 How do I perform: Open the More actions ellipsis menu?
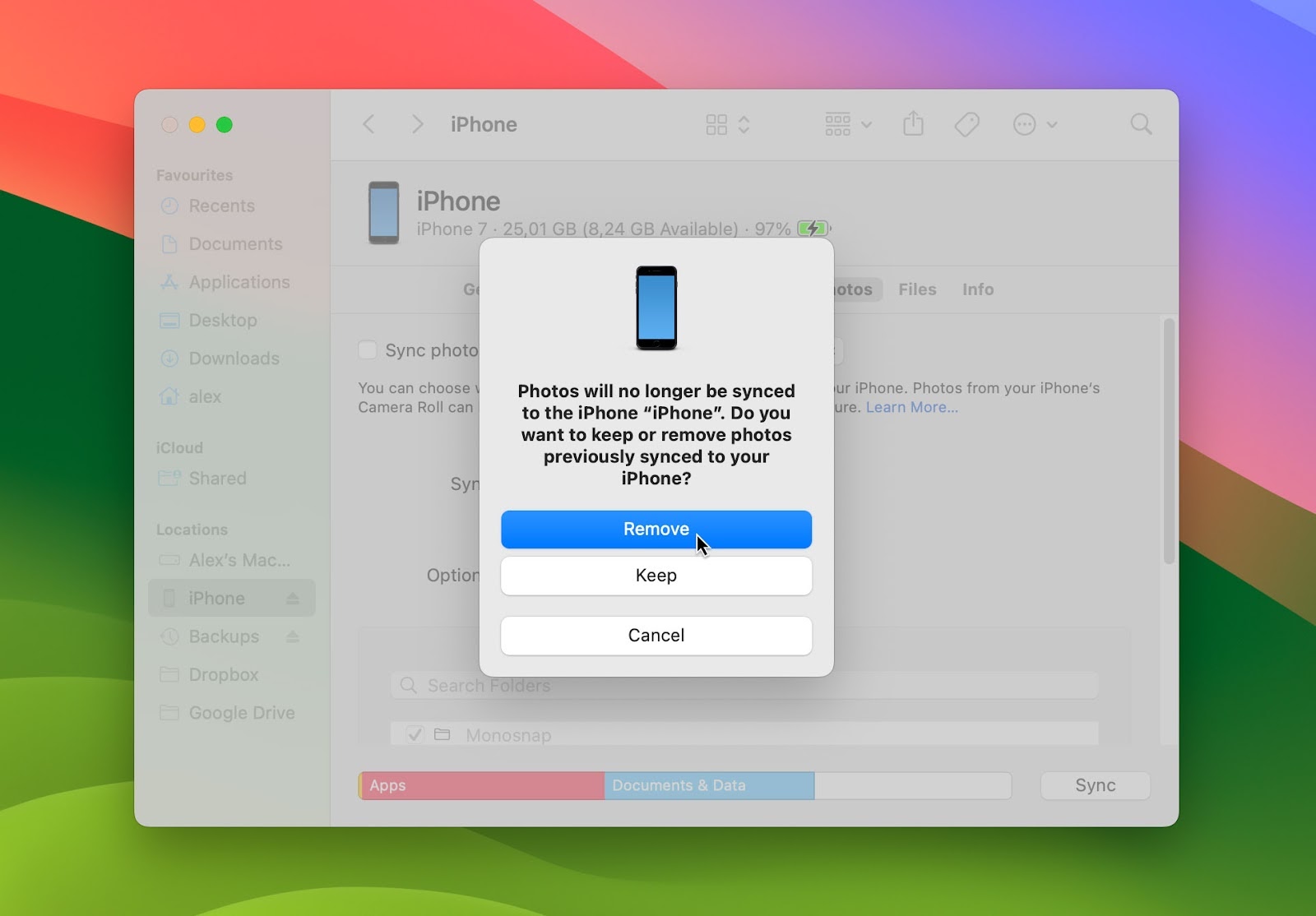[x=1034, y=124]
